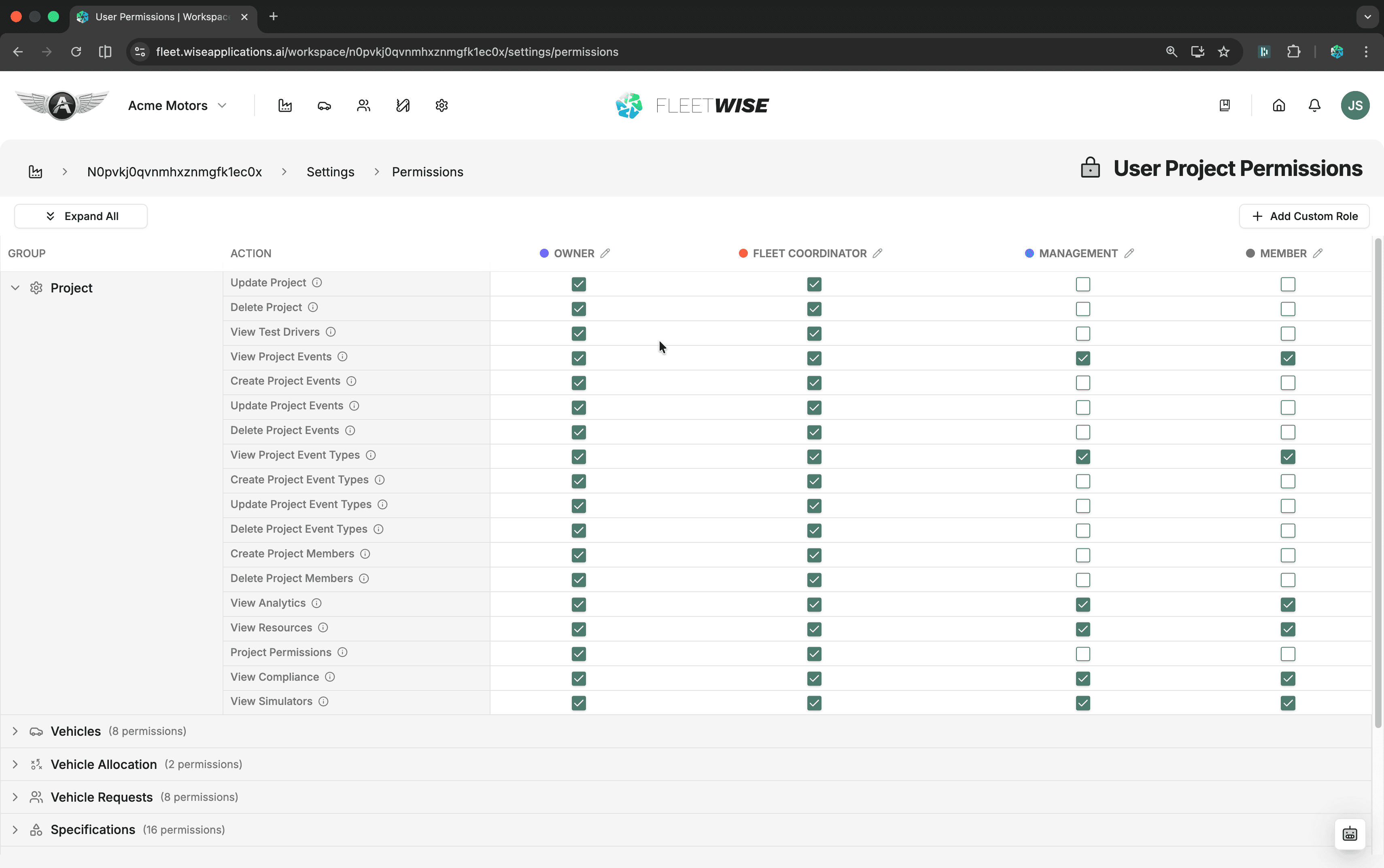Reload the page in browser
This screenshot has width=1384, height=868.
(x=76, y=52)
